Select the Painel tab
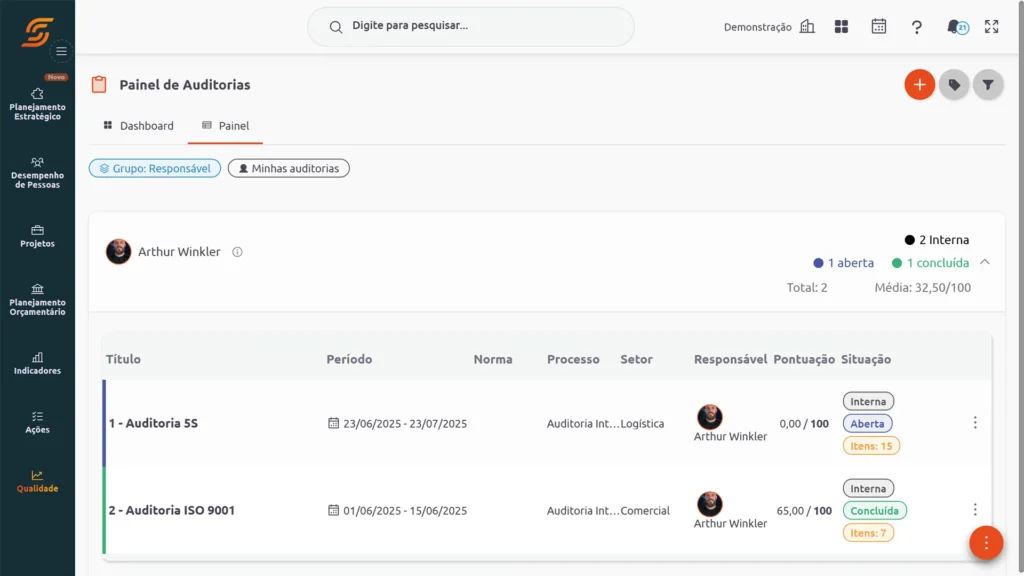1024x576 pixels. pos(225,125)
